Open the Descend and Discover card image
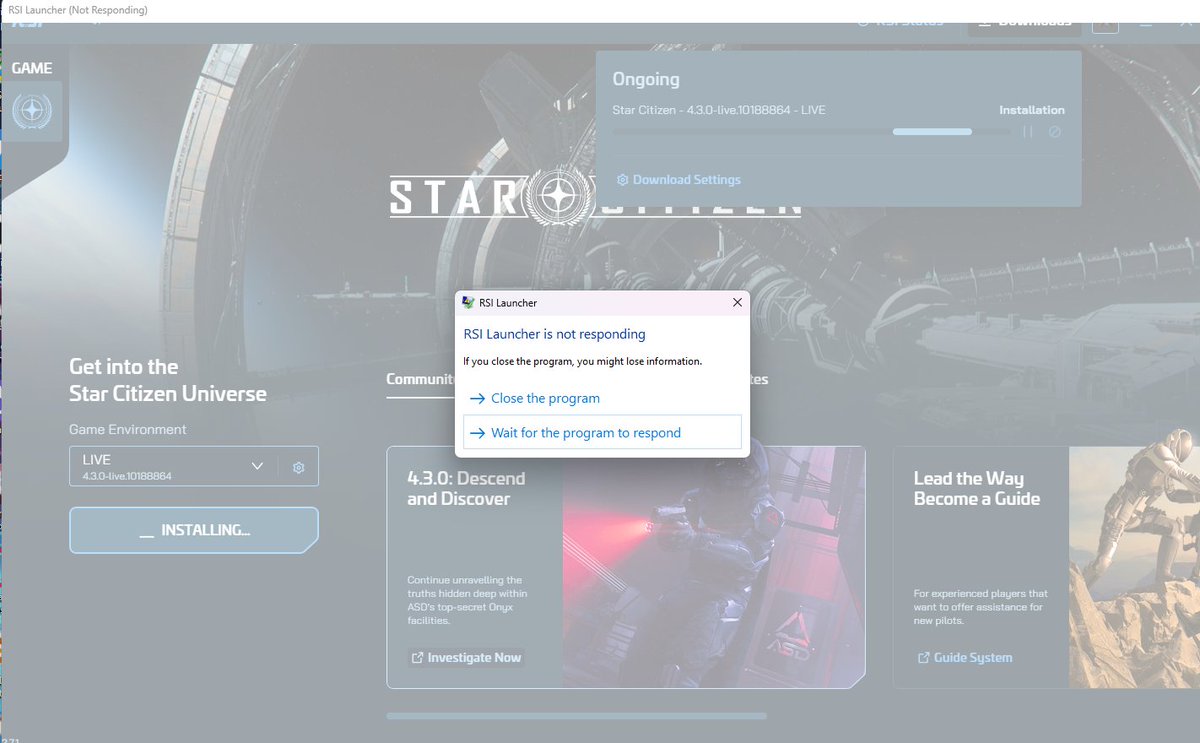 coord(713,567)
